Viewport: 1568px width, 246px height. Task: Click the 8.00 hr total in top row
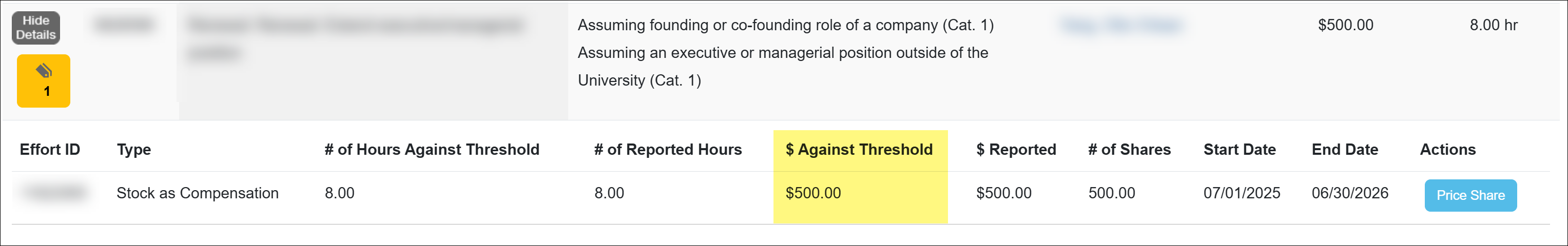(1493, 26)
